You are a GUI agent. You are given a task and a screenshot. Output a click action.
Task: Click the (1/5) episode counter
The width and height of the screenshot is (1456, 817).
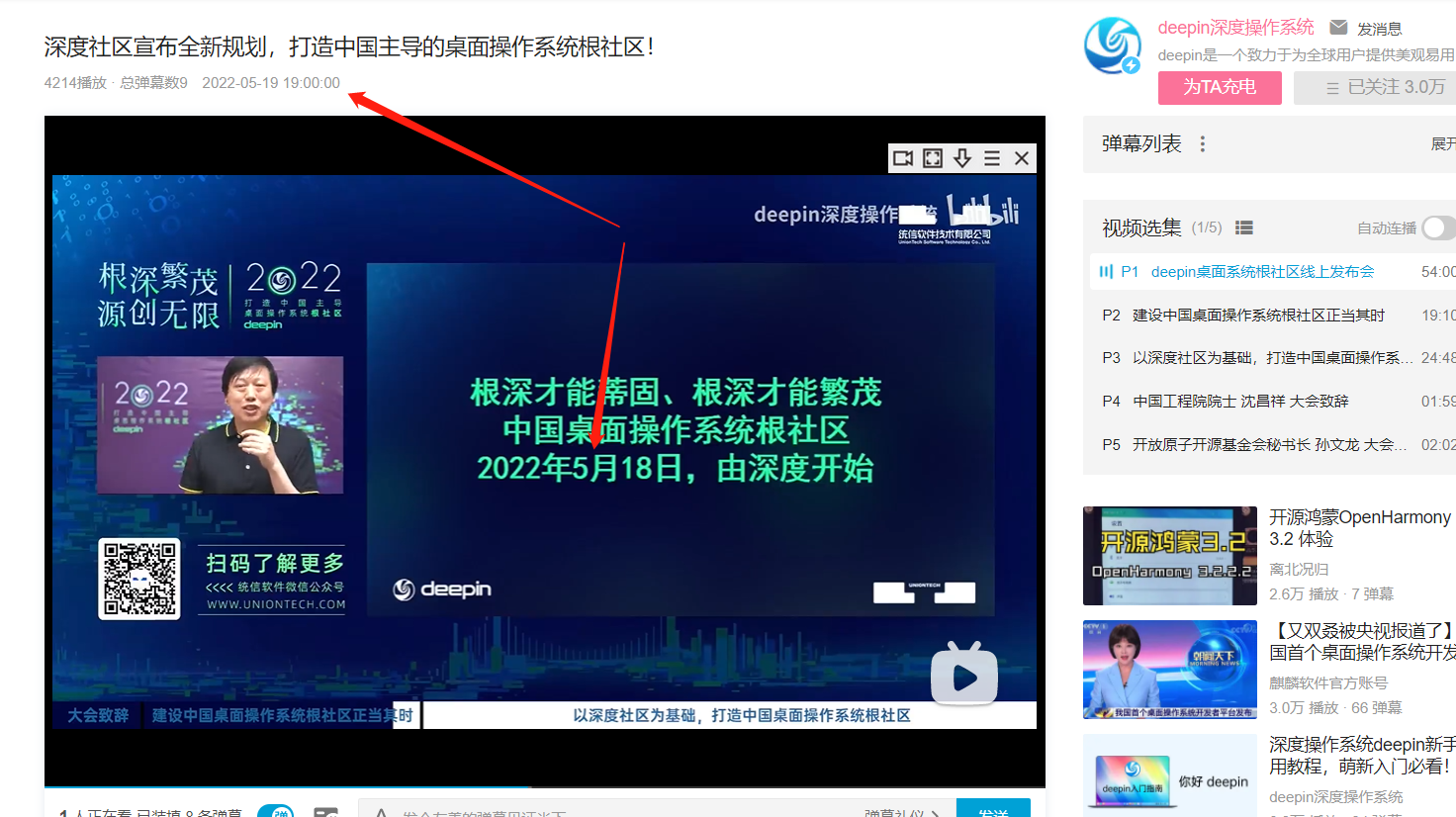1207,227
